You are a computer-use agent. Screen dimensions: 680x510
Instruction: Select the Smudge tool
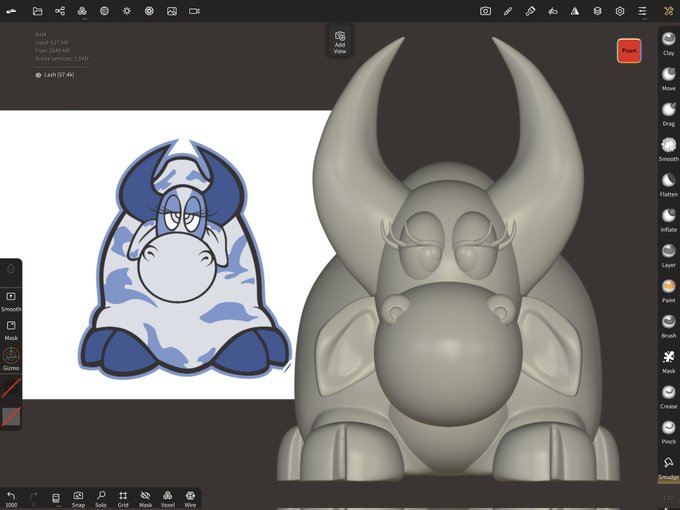[x=668, y=468]
